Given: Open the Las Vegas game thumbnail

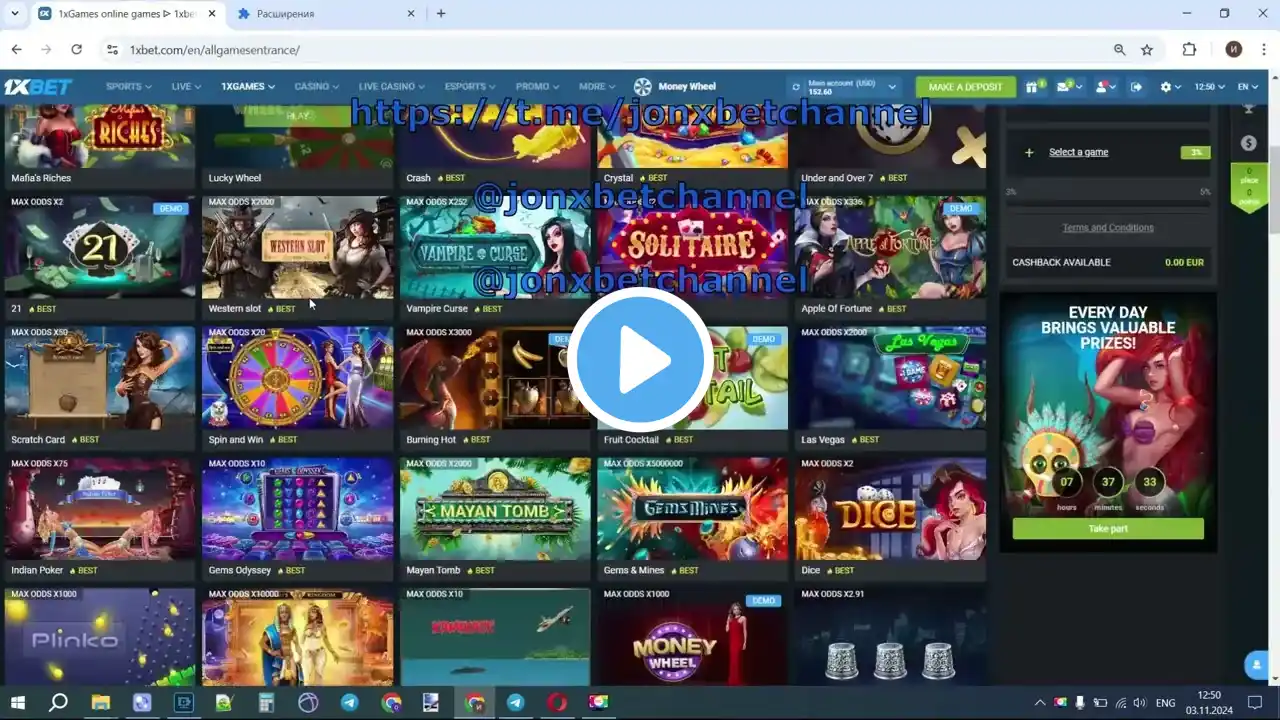Looking at the screenshot, I should coord(890,378).
